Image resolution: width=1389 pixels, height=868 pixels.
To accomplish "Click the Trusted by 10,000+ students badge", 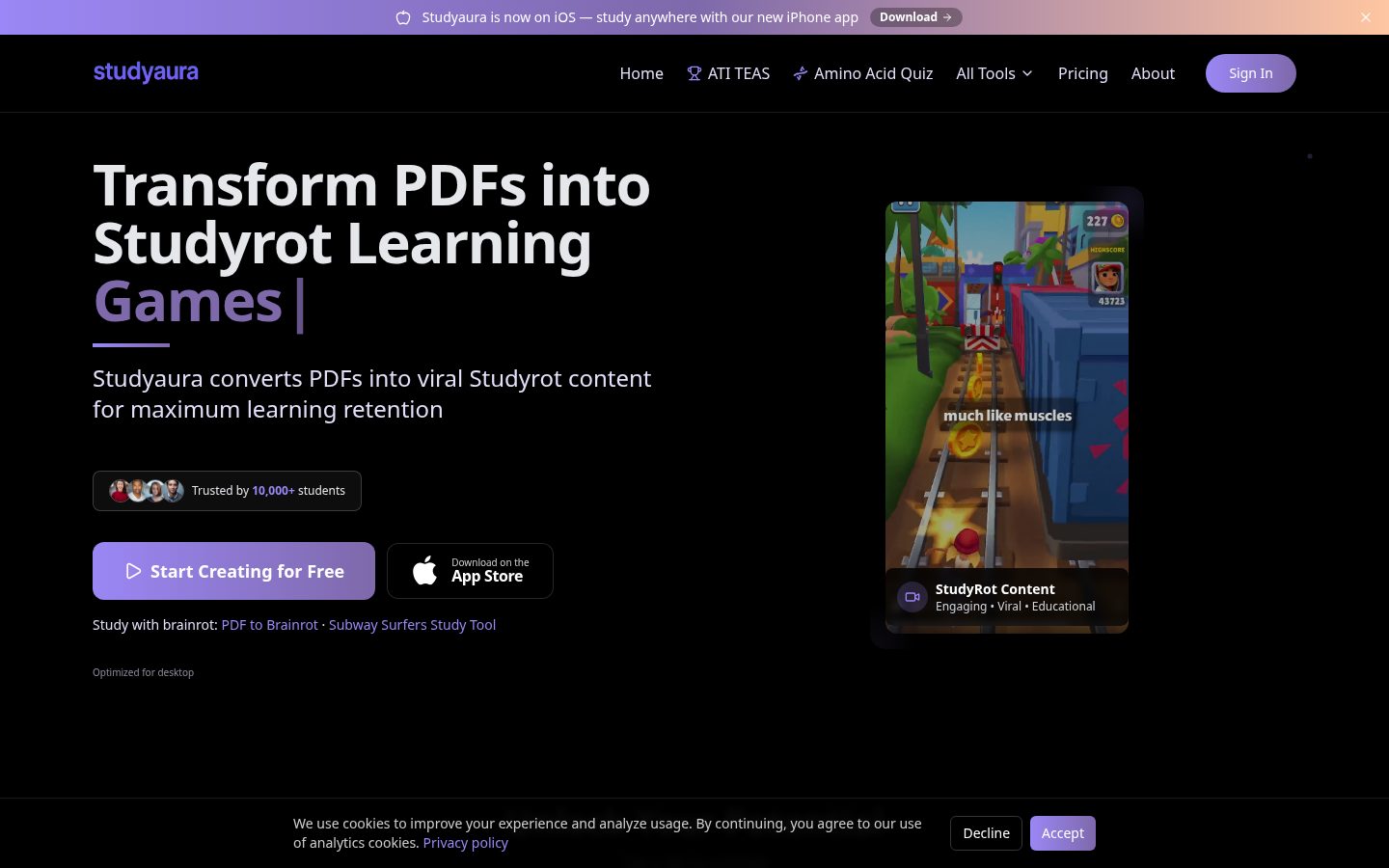I will 227,491.
